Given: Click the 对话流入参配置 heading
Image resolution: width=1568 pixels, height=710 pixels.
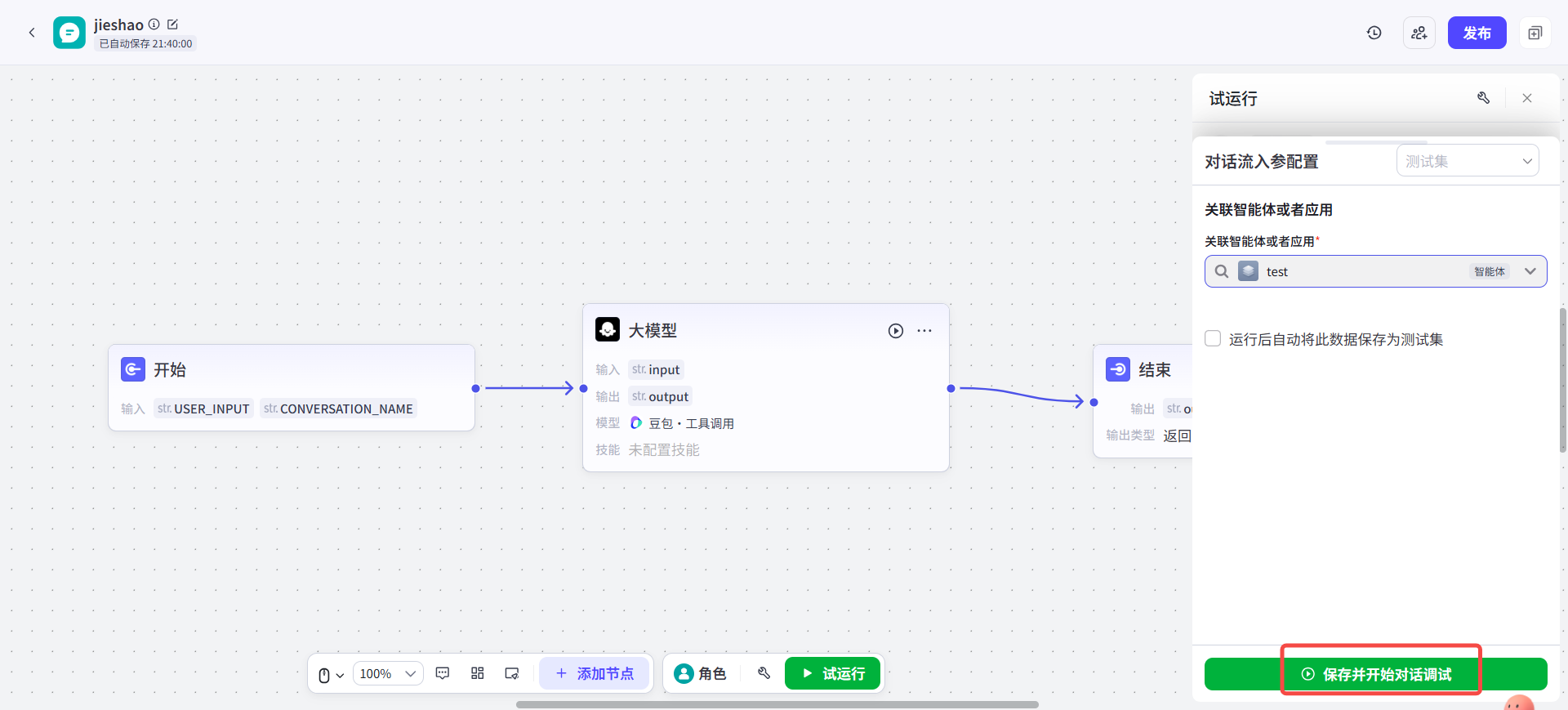Looking at the screenshot, I should click(x=1261, y=162).
